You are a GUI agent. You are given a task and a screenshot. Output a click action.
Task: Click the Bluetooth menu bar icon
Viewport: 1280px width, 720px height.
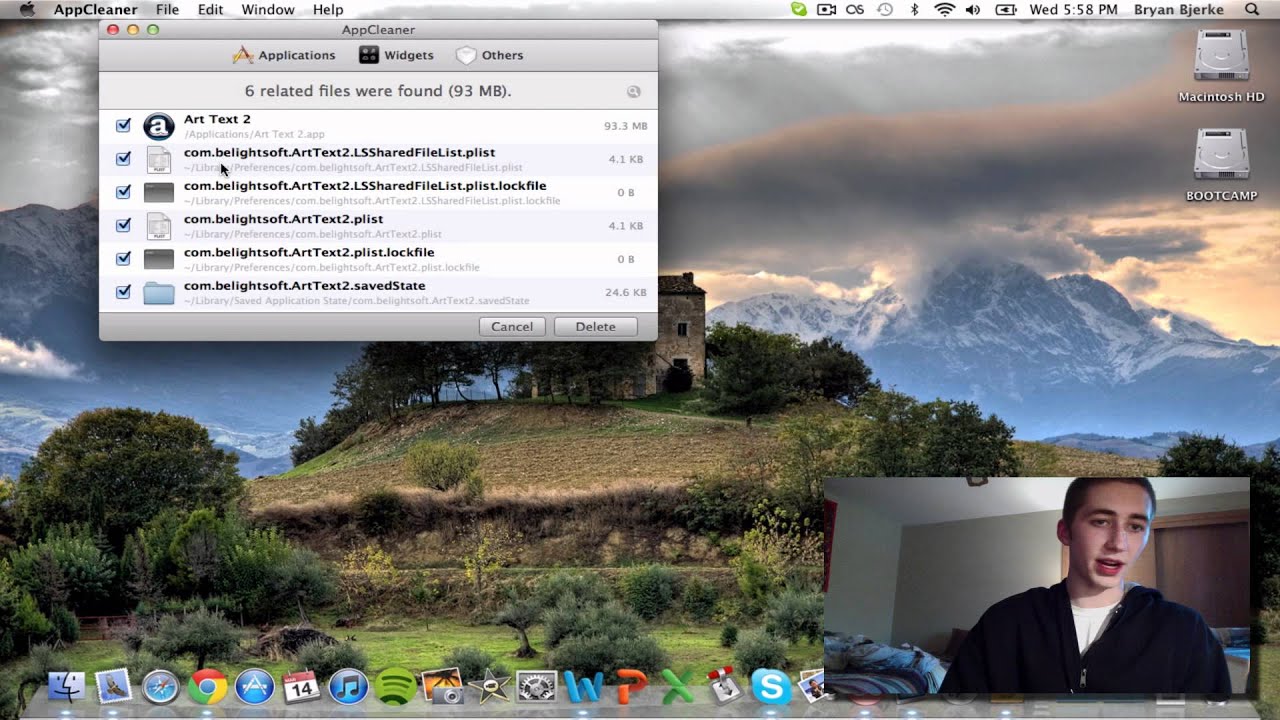(914, 9)
